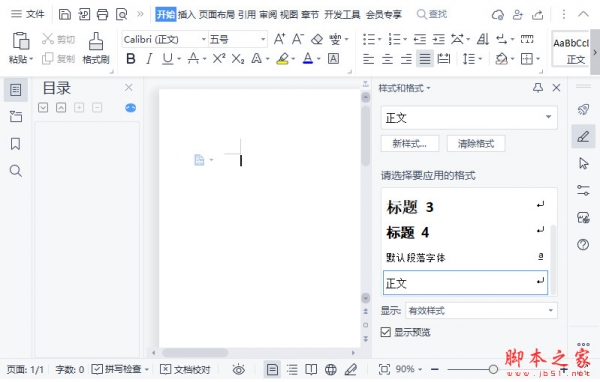Select justify alignment
Viewport: 600px width, 382px height.
pos(425,59)
